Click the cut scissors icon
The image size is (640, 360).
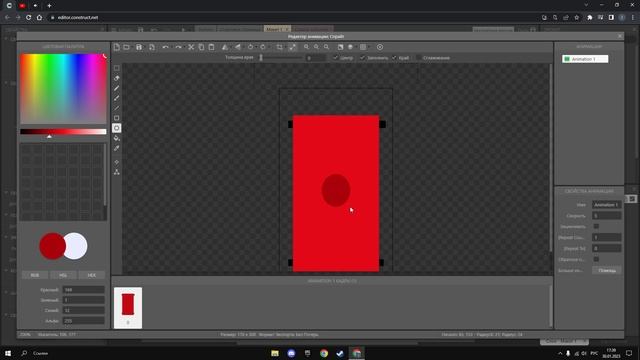191,47
